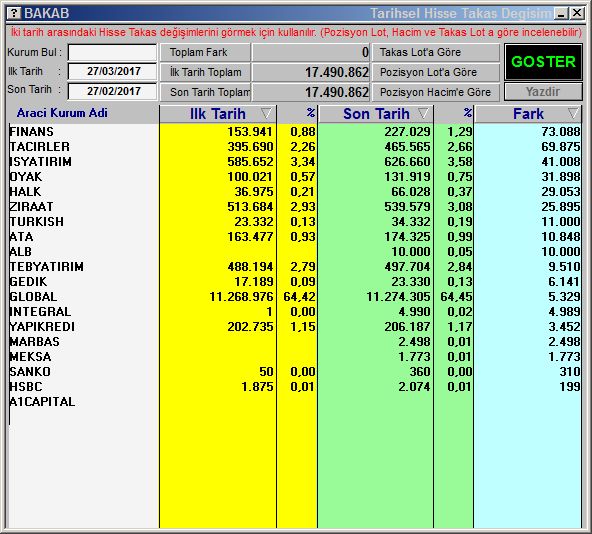
Task: Minimize the BAKAB window
Action: pos(561,14)
